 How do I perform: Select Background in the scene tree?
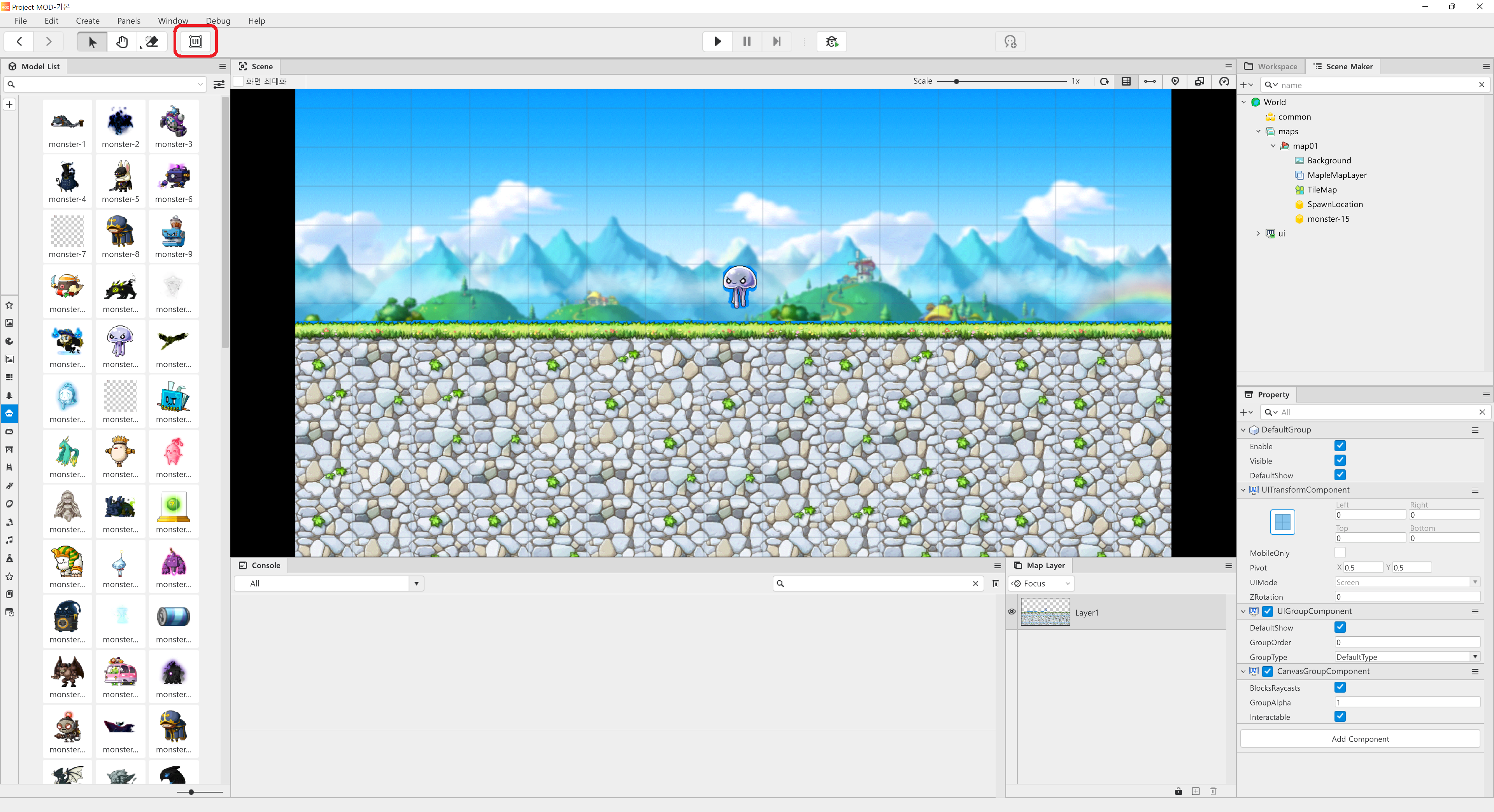[1329, 161]
